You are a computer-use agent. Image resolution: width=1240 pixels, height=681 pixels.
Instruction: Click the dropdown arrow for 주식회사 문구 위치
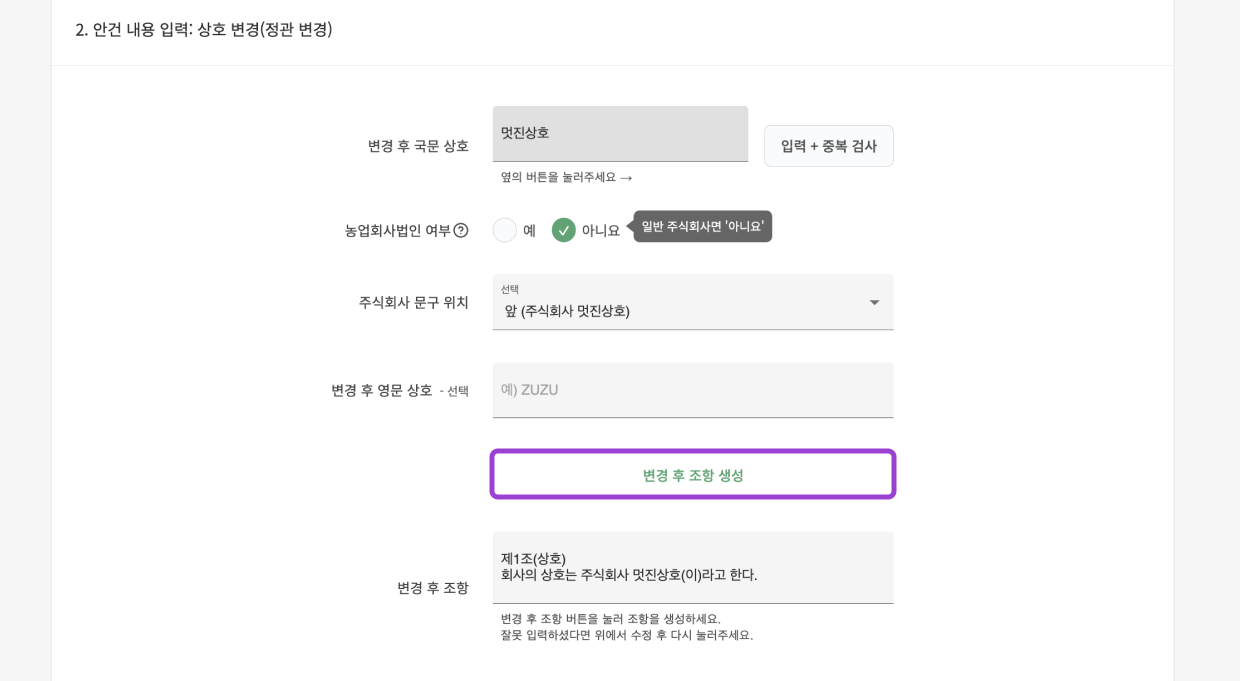click(x=874, y=302)
